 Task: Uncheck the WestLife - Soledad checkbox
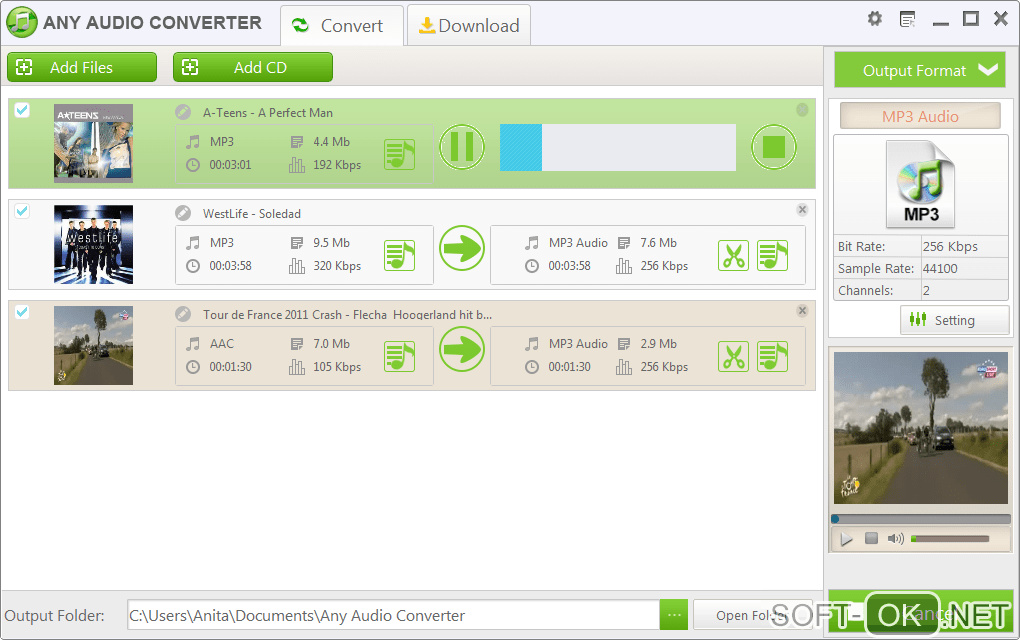22,211
